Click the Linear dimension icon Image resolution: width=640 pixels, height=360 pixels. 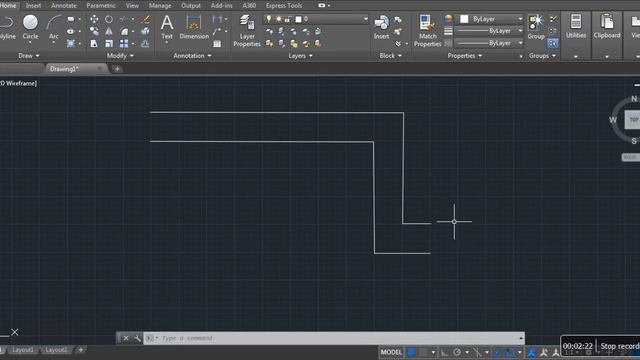tap(217, 19)
